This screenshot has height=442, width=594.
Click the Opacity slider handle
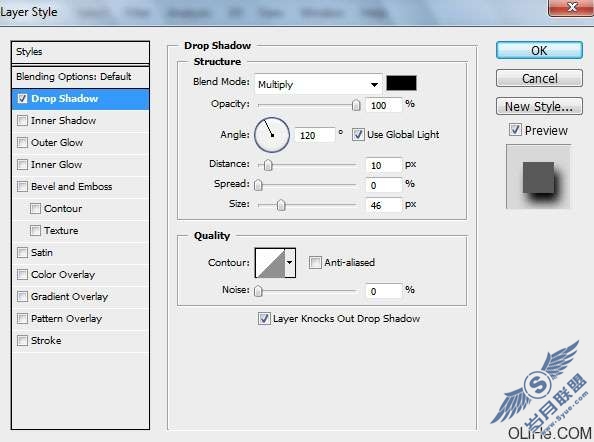pyautogui.click(x=356, y=105)
